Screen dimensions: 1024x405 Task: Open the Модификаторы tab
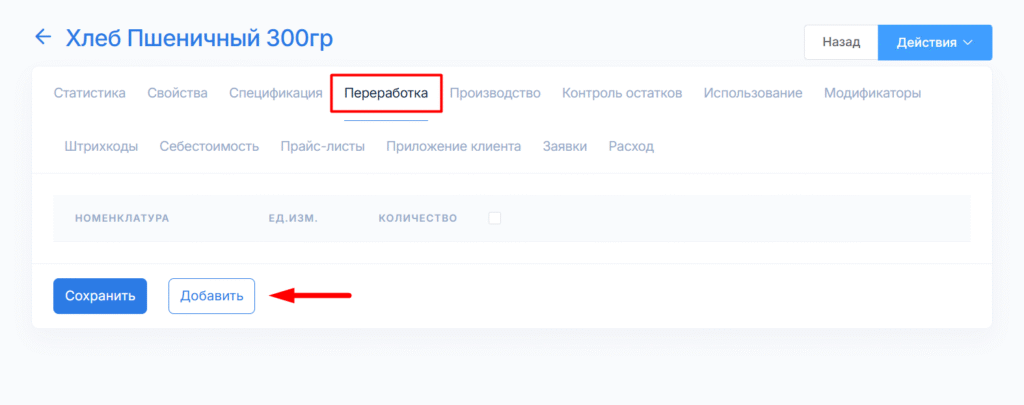872,93
